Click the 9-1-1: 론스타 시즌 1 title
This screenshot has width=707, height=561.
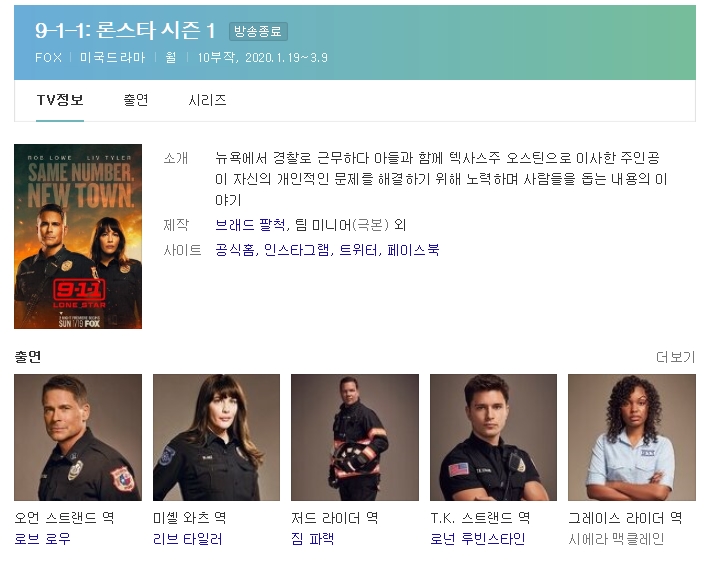tap(125, 31)
